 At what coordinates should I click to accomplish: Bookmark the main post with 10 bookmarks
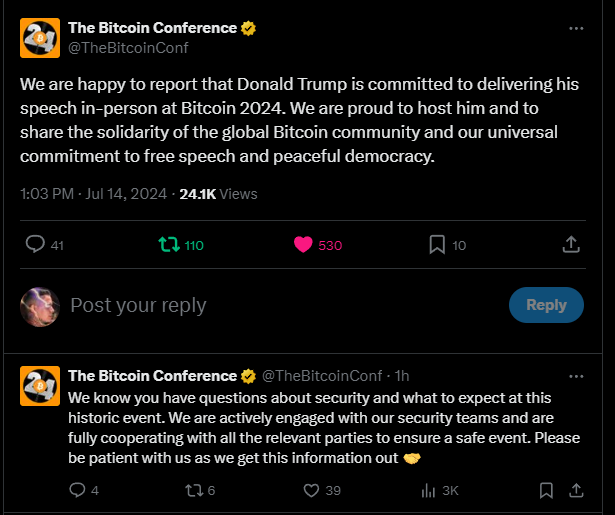pos(437,245)
